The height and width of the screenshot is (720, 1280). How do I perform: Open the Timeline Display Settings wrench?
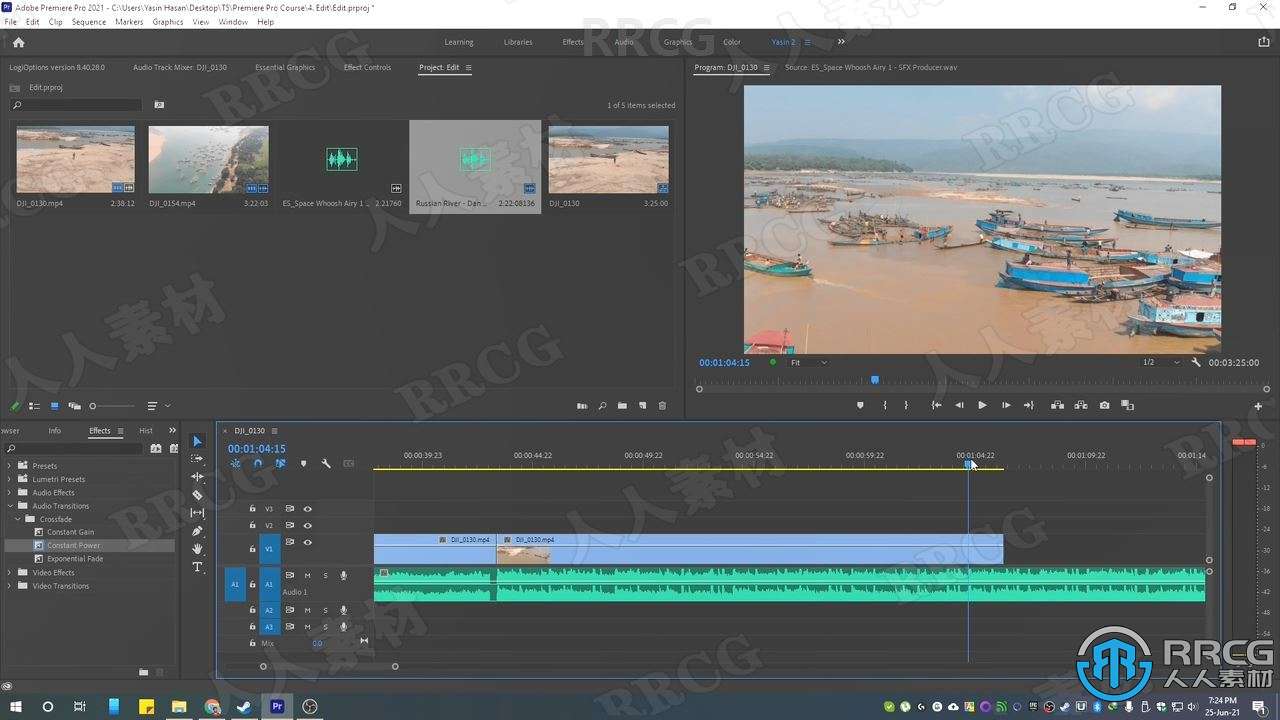click(x=325, y=463)
